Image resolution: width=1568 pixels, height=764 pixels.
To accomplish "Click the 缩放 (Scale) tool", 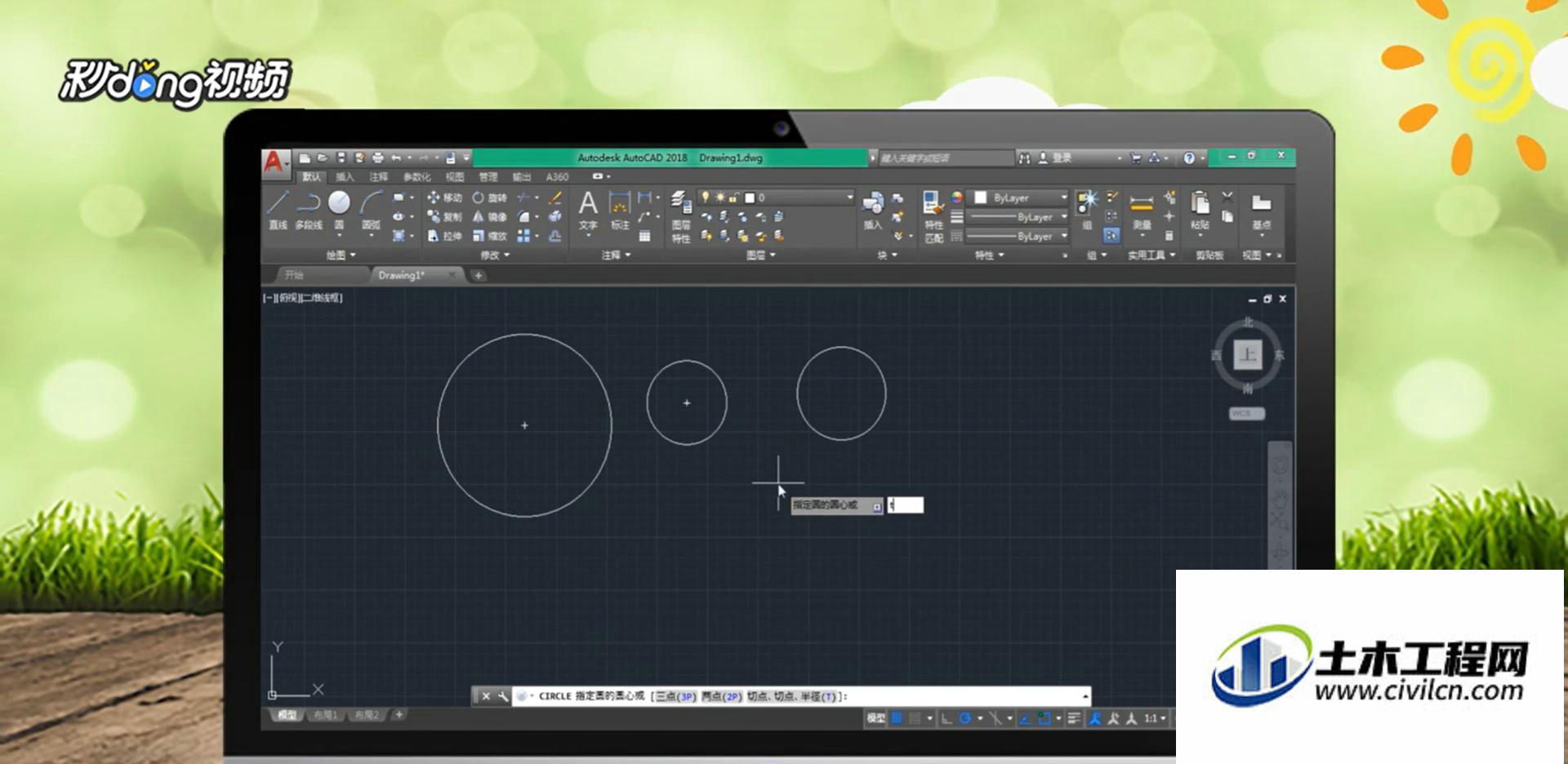I will 489,236.
